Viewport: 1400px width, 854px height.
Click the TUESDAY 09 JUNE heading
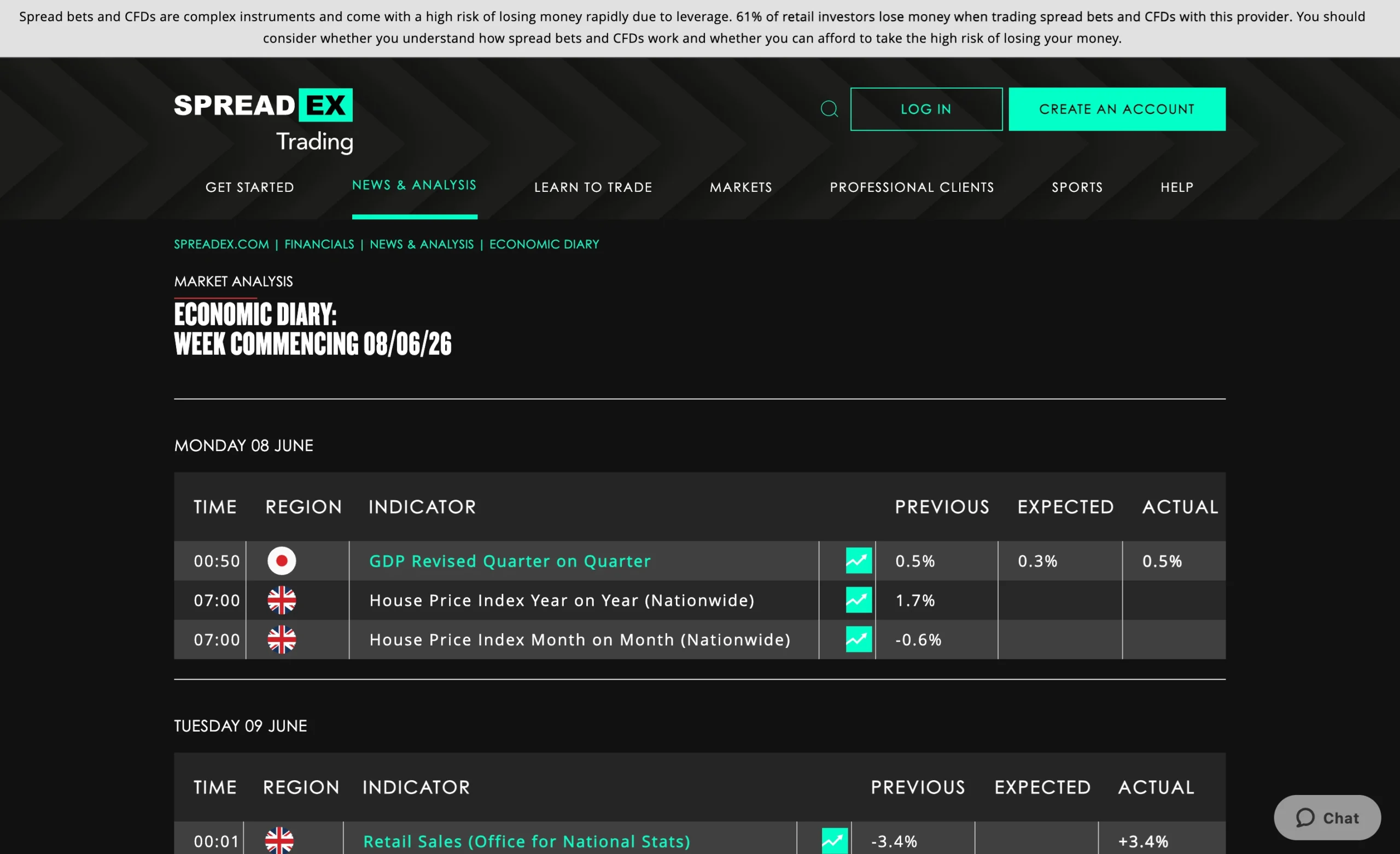(240, 726)
